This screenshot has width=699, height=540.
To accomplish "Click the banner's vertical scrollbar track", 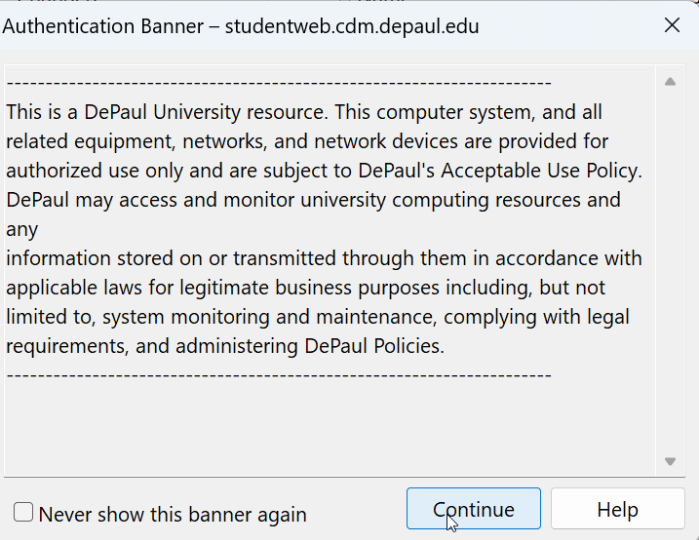I will click(670, 270).
